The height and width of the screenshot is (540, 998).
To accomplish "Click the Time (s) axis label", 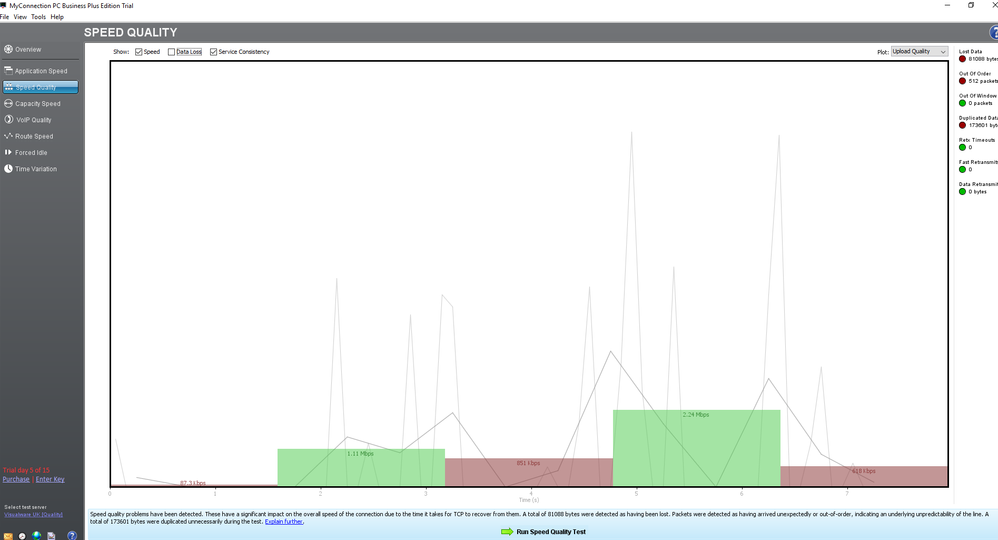I will 529,500.
